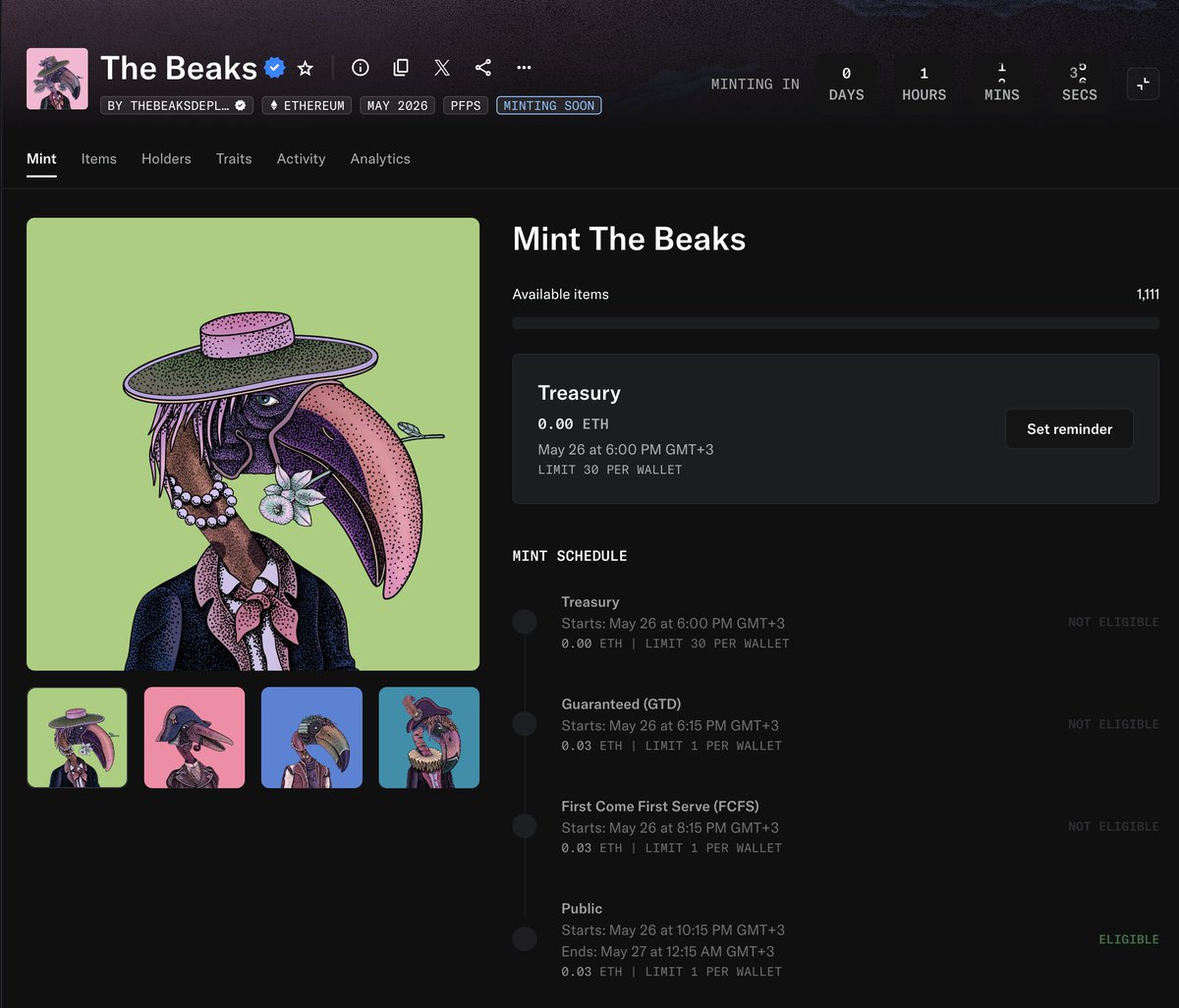Click the MINTING SOON badge
This screenshot has width=1179, height=1008.
[549, 105]
